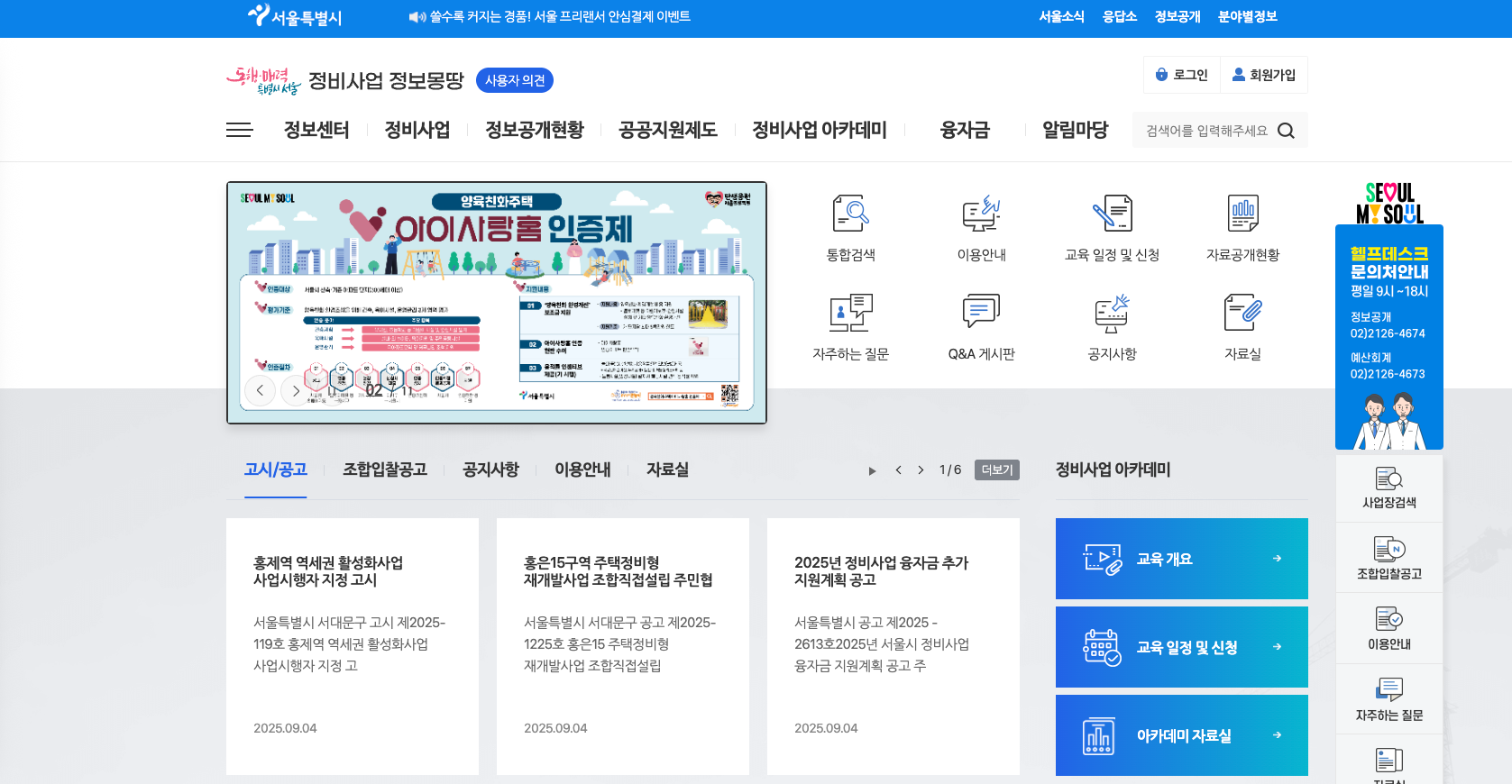Select the 자료실 tab
Image resolution: width=1512 pixels, height=784 pixels.
point(667,469)
